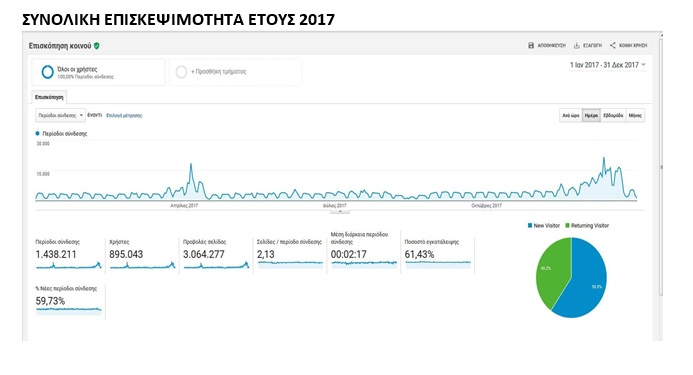Image resolution: width=693 pixels, height=375 pixels.
Task: Select the Επισκόπηση tab
Action: (x=49, y=97)
